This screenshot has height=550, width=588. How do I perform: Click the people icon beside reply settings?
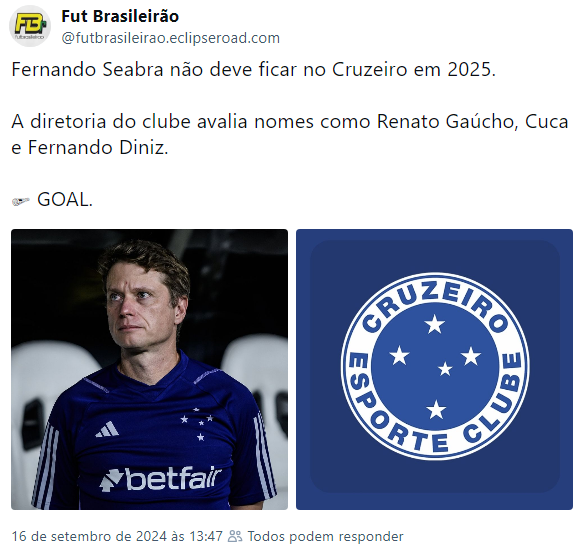coord(235,536)
